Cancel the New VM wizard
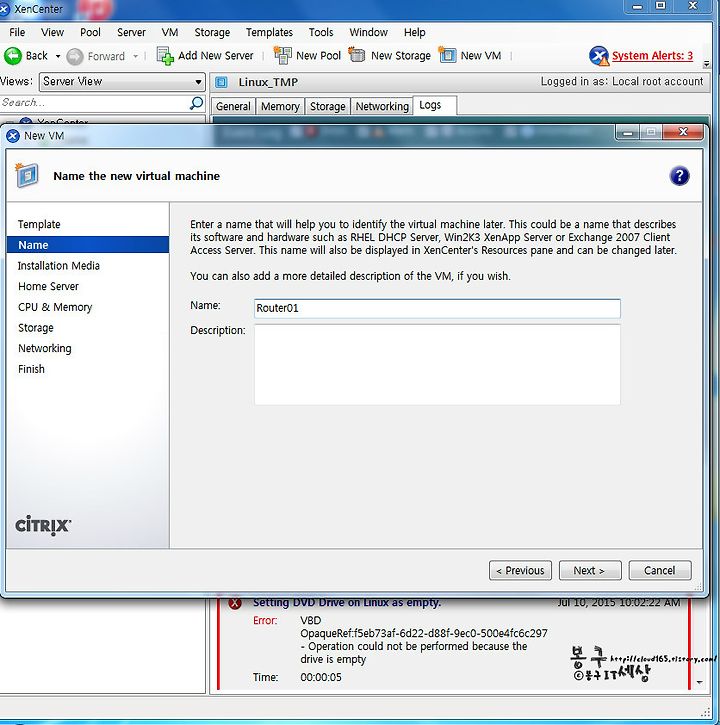 tap(660, 571)
